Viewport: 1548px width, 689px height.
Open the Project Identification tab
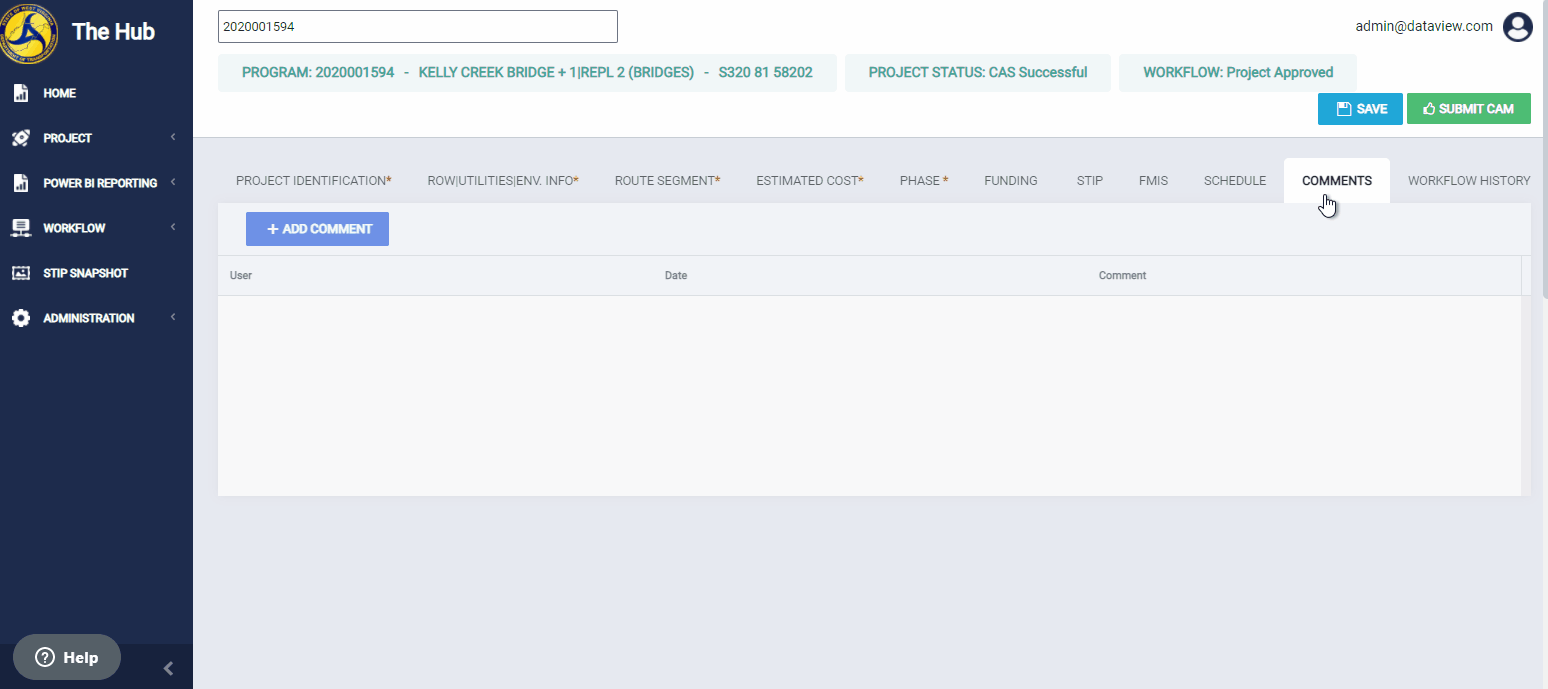[x=313, y=181]
